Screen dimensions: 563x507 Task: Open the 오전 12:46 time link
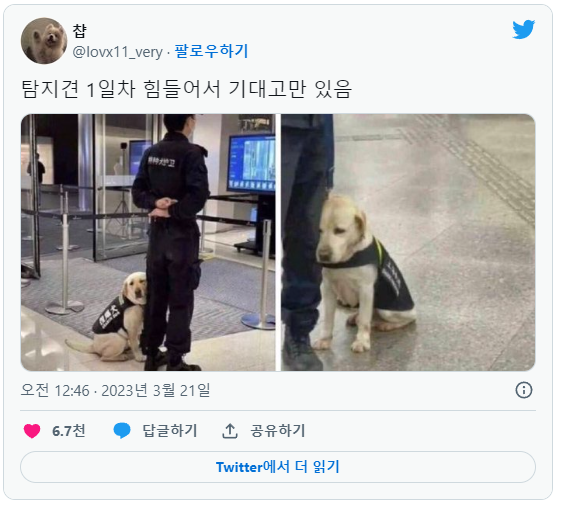[55, 390]
